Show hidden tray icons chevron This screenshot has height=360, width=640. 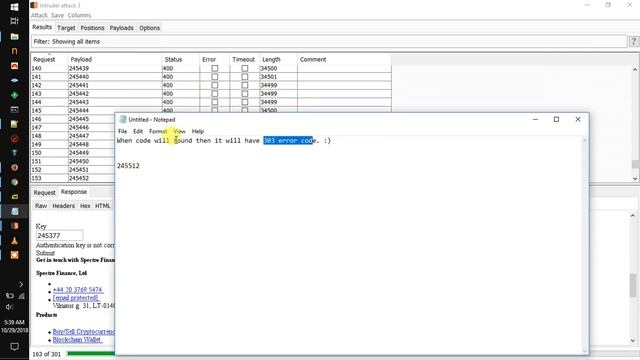[21, 284]
